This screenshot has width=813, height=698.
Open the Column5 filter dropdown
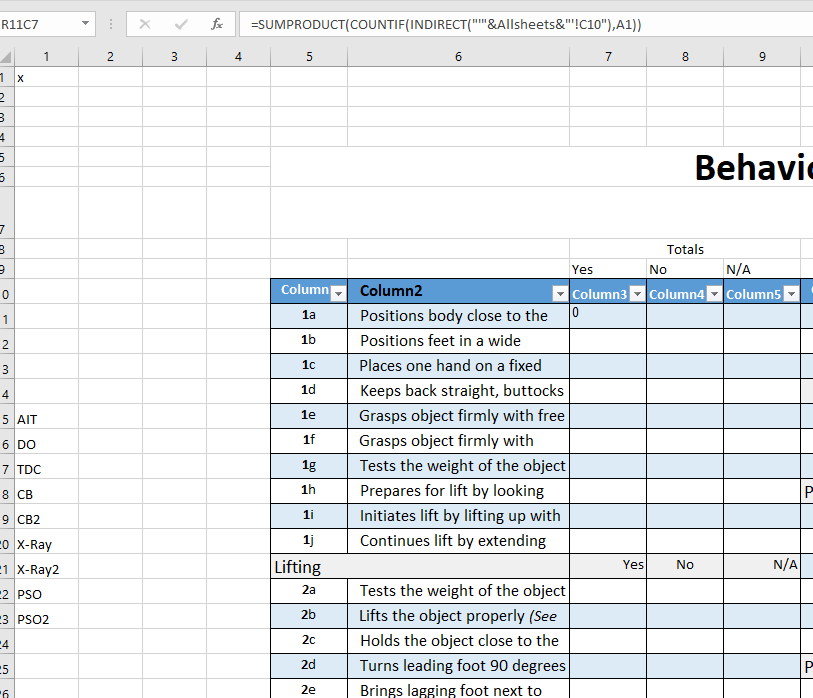(x=791, y=294)
